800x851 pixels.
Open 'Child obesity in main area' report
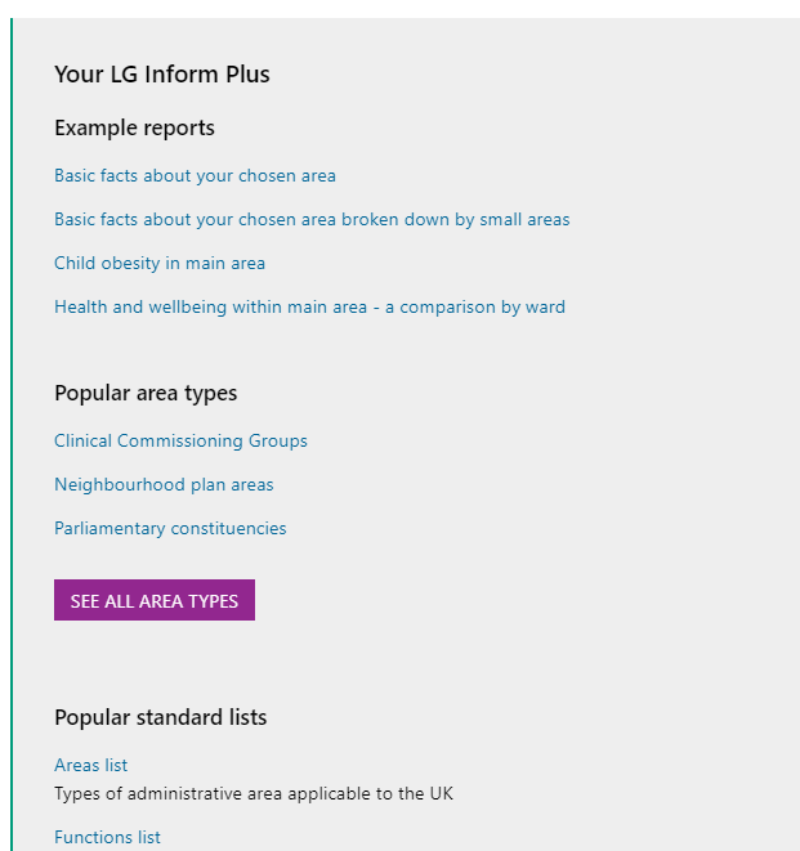[x=160, y=263]
